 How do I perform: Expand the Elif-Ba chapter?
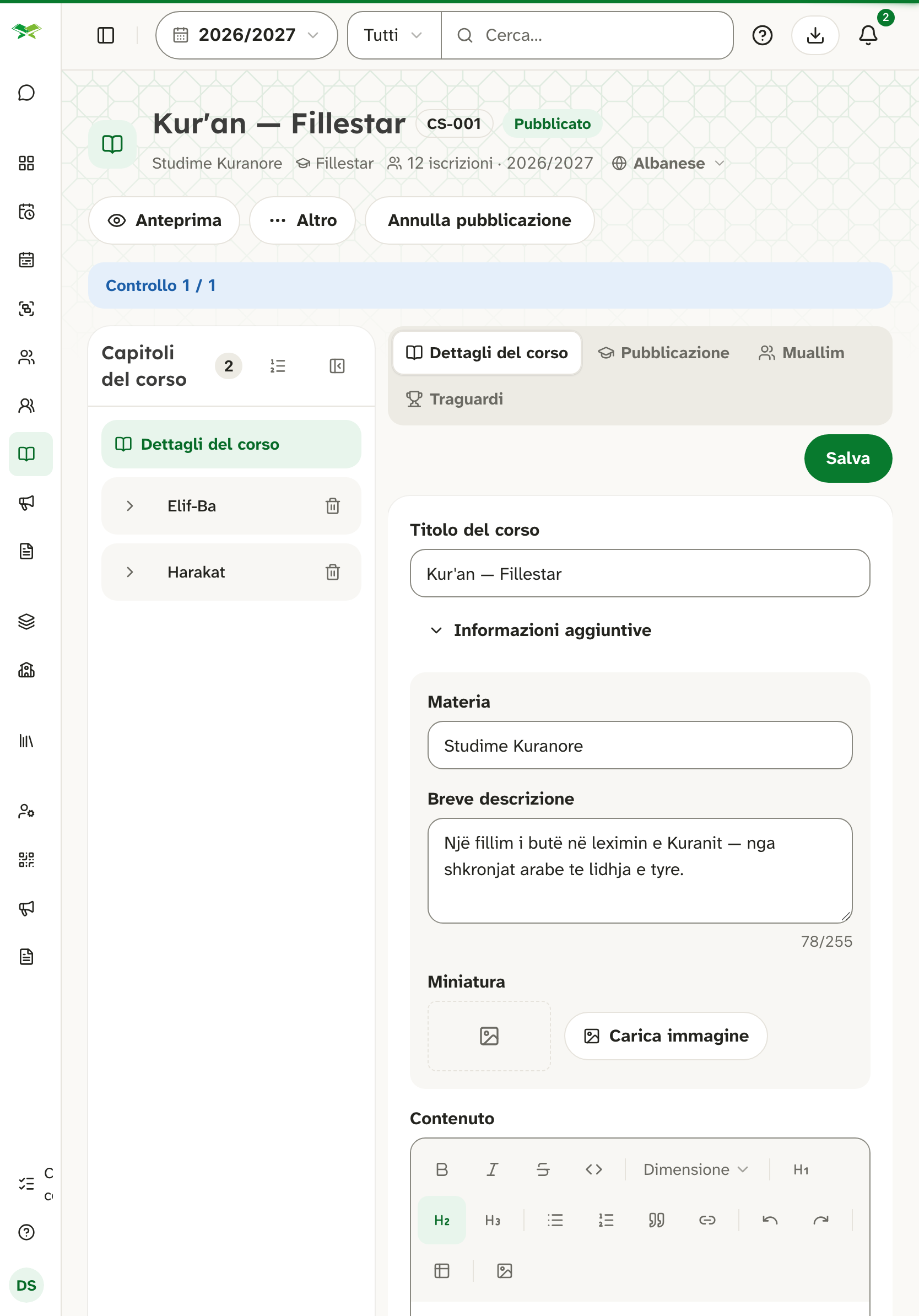130,506
